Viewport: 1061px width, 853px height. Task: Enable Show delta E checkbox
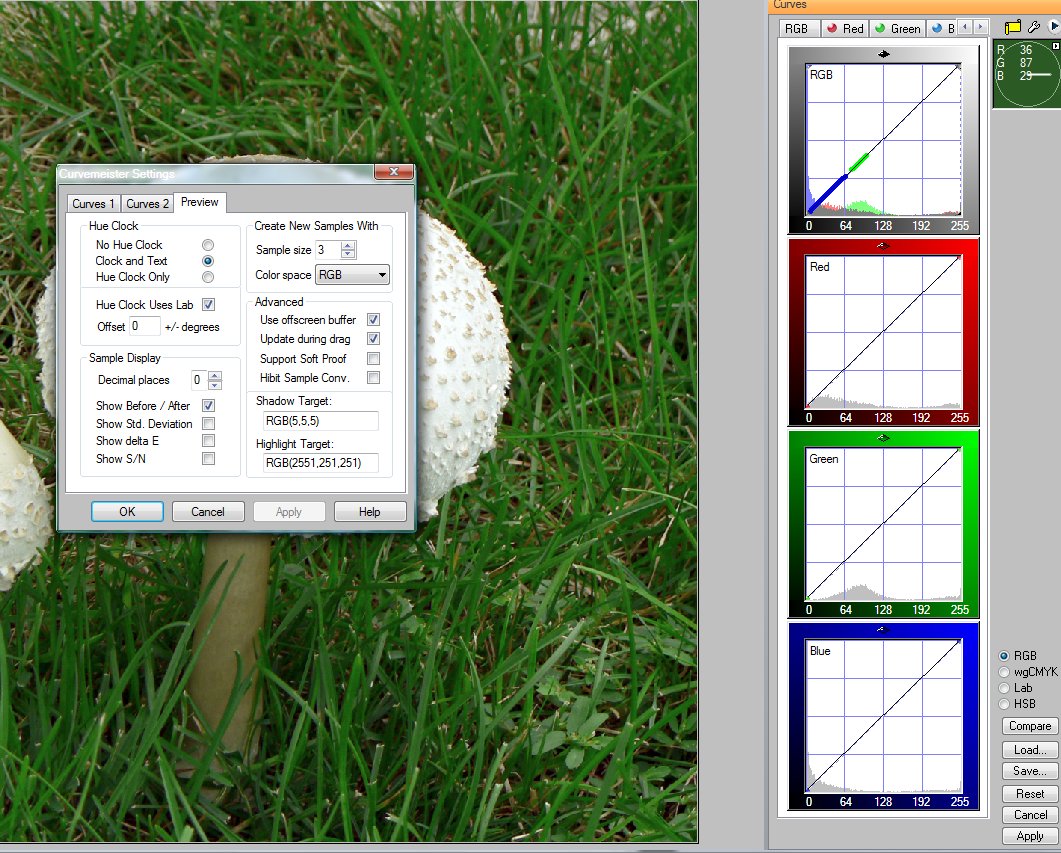click(x=208, y=441)
